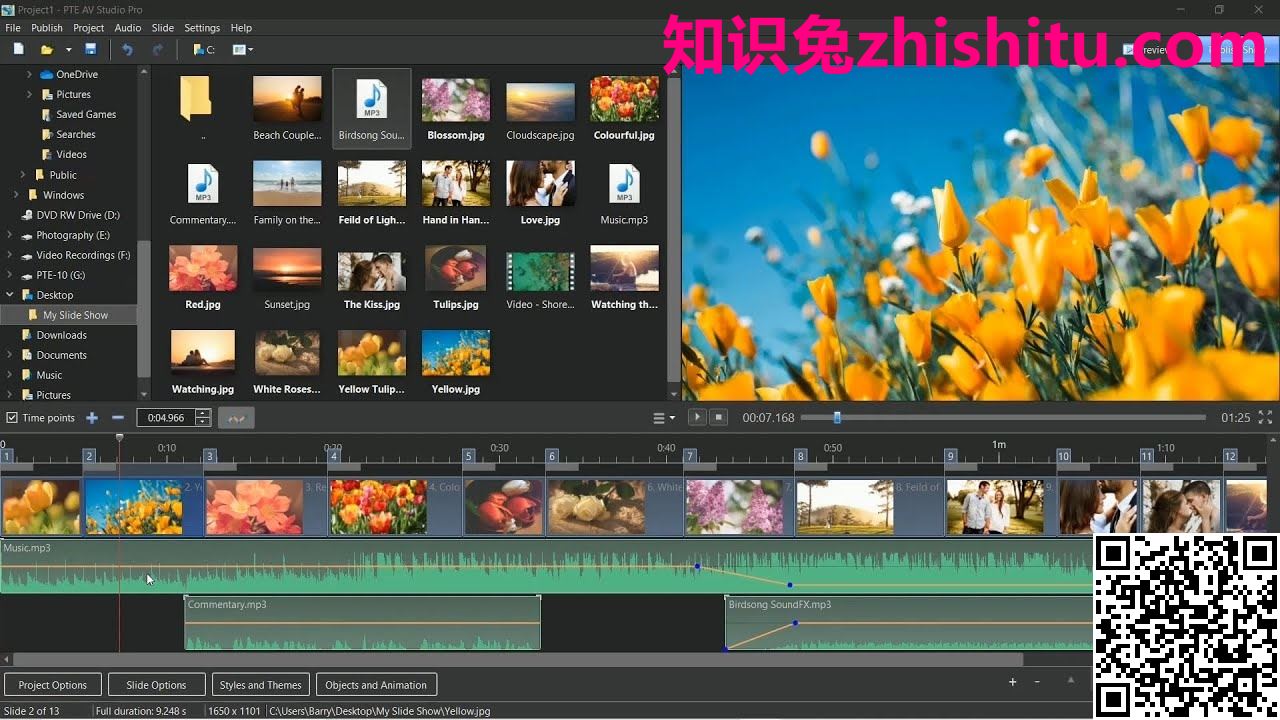The image size is (1280, 720).
Task: Click the Open project folder icon
Action: pos(46,49)
